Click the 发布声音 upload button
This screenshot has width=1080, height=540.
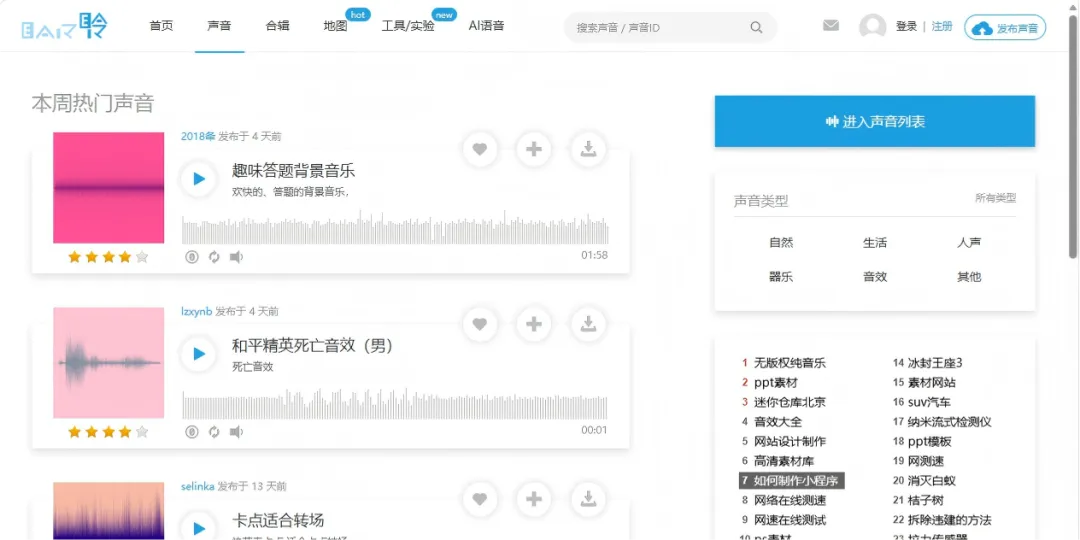(x=1005, y=28)
